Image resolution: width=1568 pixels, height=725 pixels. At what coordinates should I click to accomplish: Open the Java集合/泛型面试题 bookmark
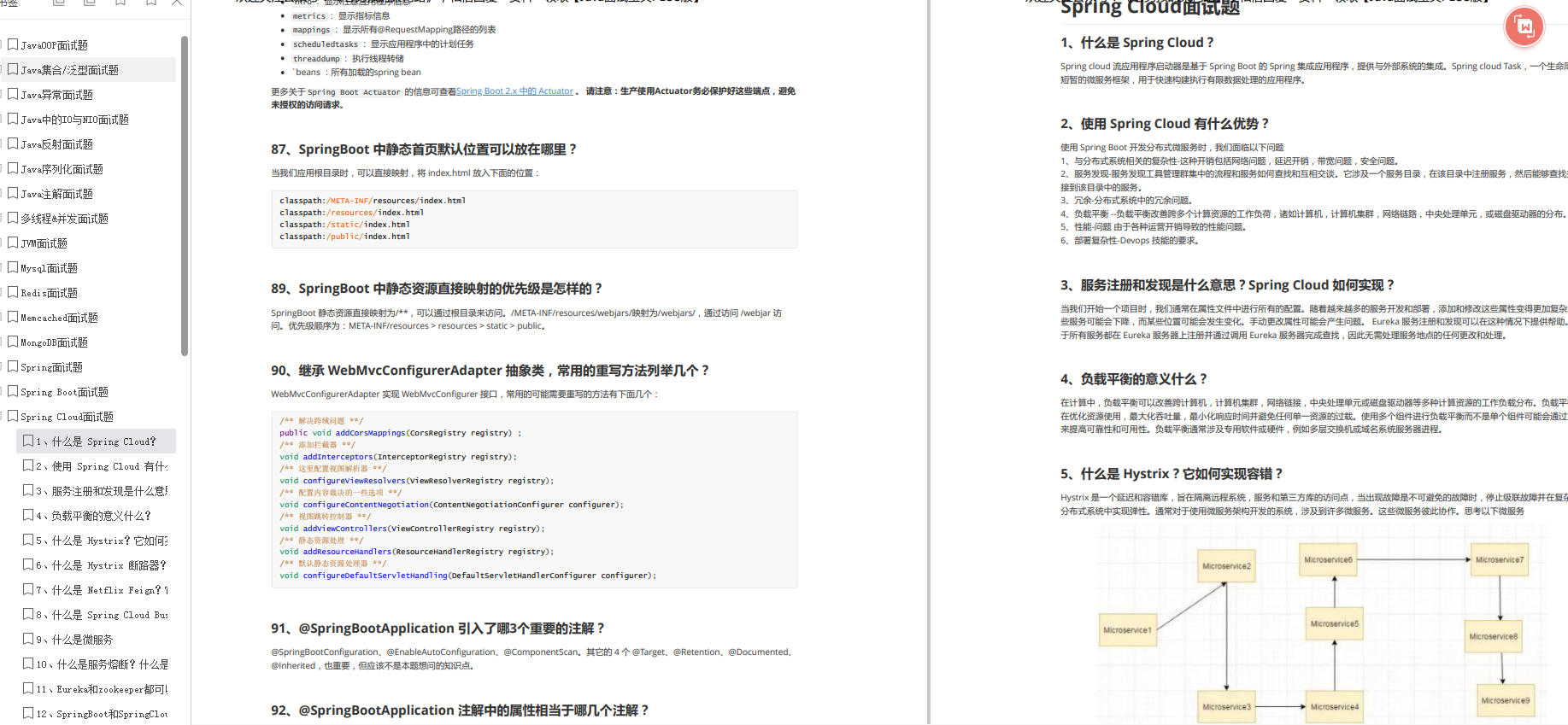click(x=69, y=70)
